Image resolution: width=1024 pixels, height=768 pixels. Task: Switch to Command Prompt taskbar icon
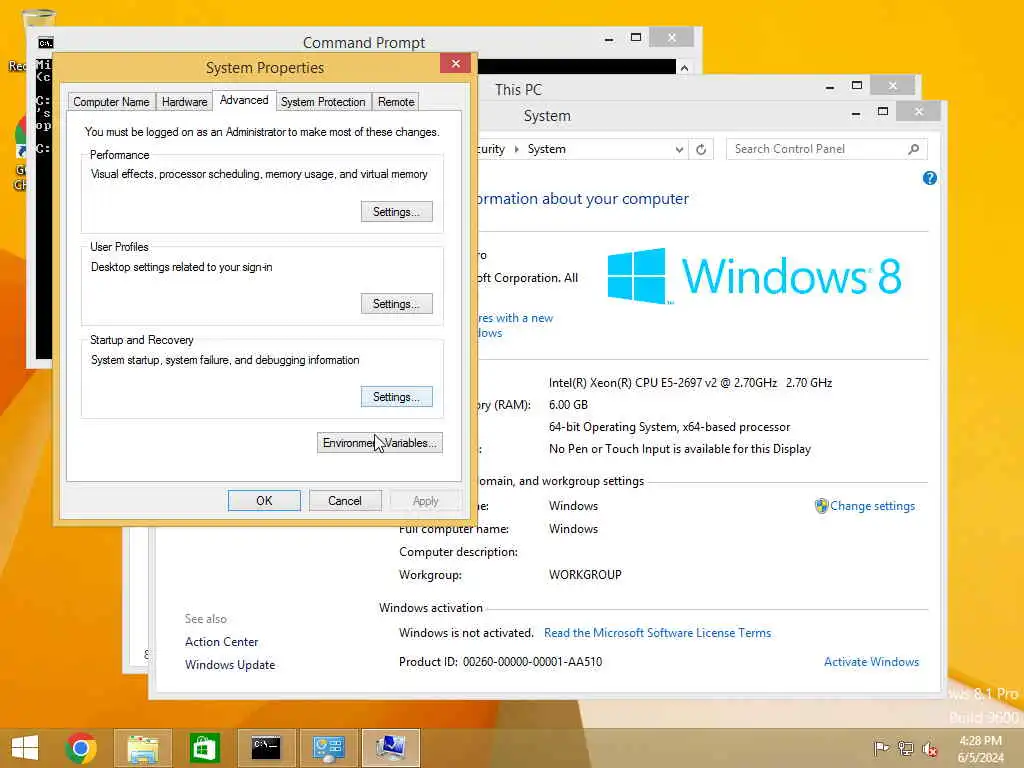coord(266,748)
